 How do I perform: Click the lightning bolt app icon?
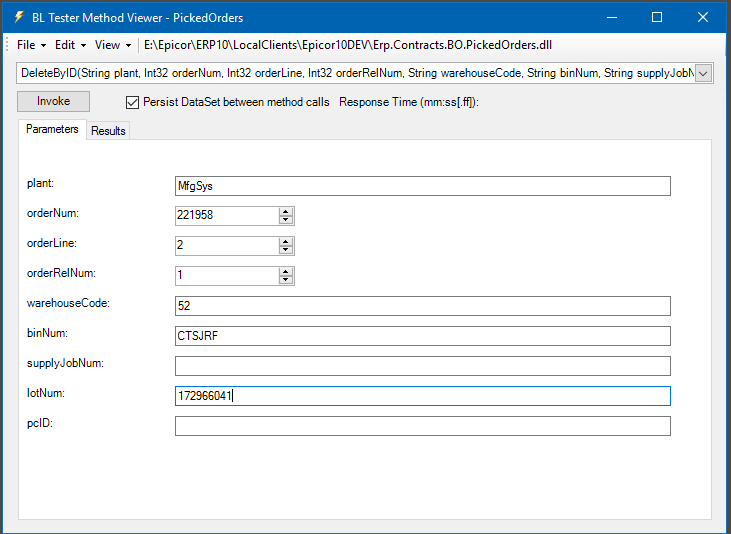19,17
